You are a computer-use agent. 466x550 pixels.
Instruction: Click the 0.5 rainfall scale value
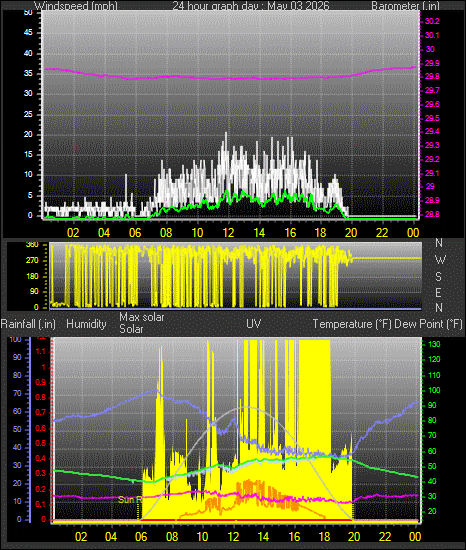(40, 443)
